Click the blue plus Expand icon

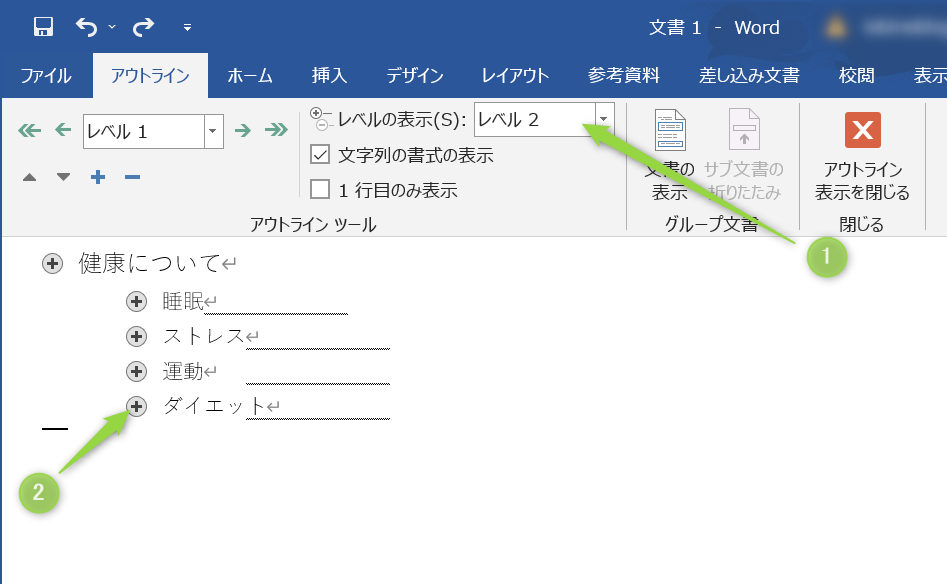pos(98,177)
